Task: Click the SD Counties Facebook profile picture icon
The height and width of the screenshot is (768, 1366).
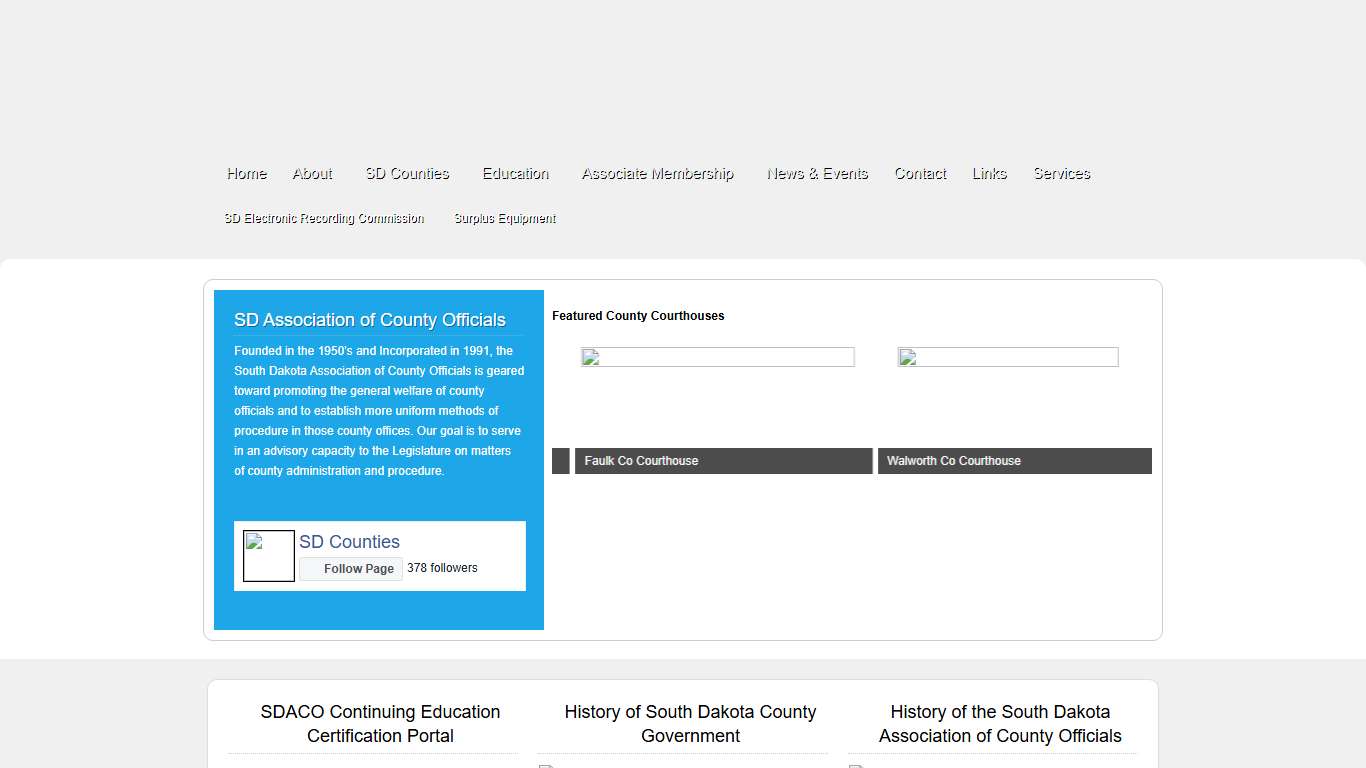Action: (x=268, y=556)
